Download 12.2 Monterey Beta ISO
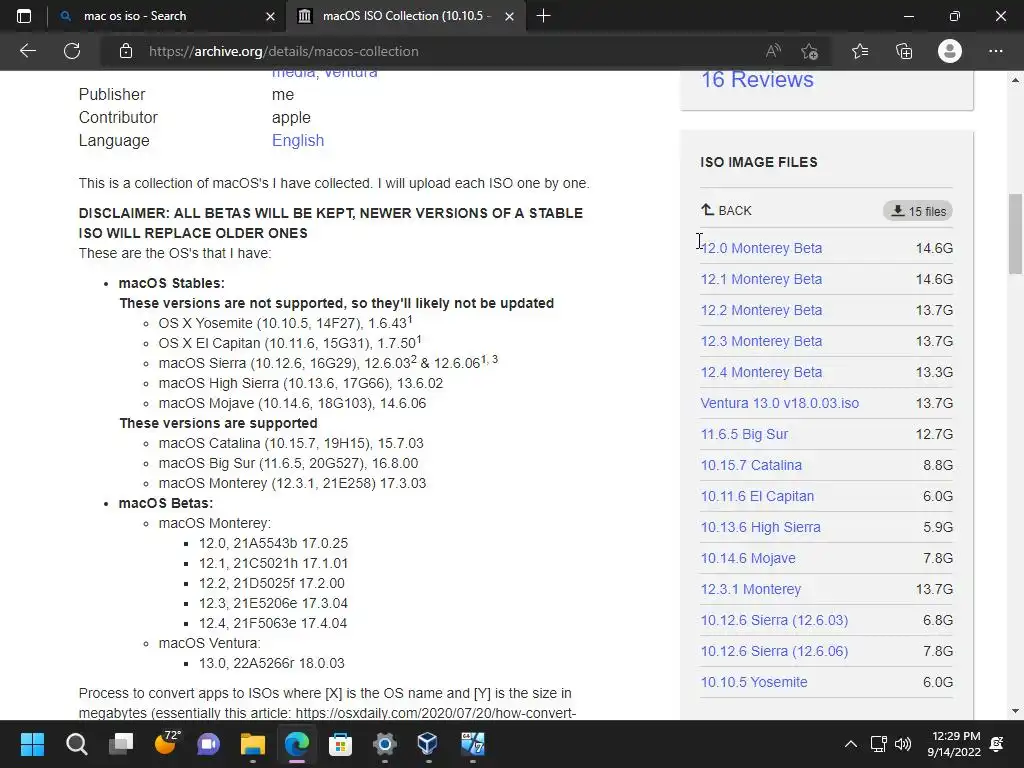Viewport: 1024px width, 768px height. tap(761, 310)
